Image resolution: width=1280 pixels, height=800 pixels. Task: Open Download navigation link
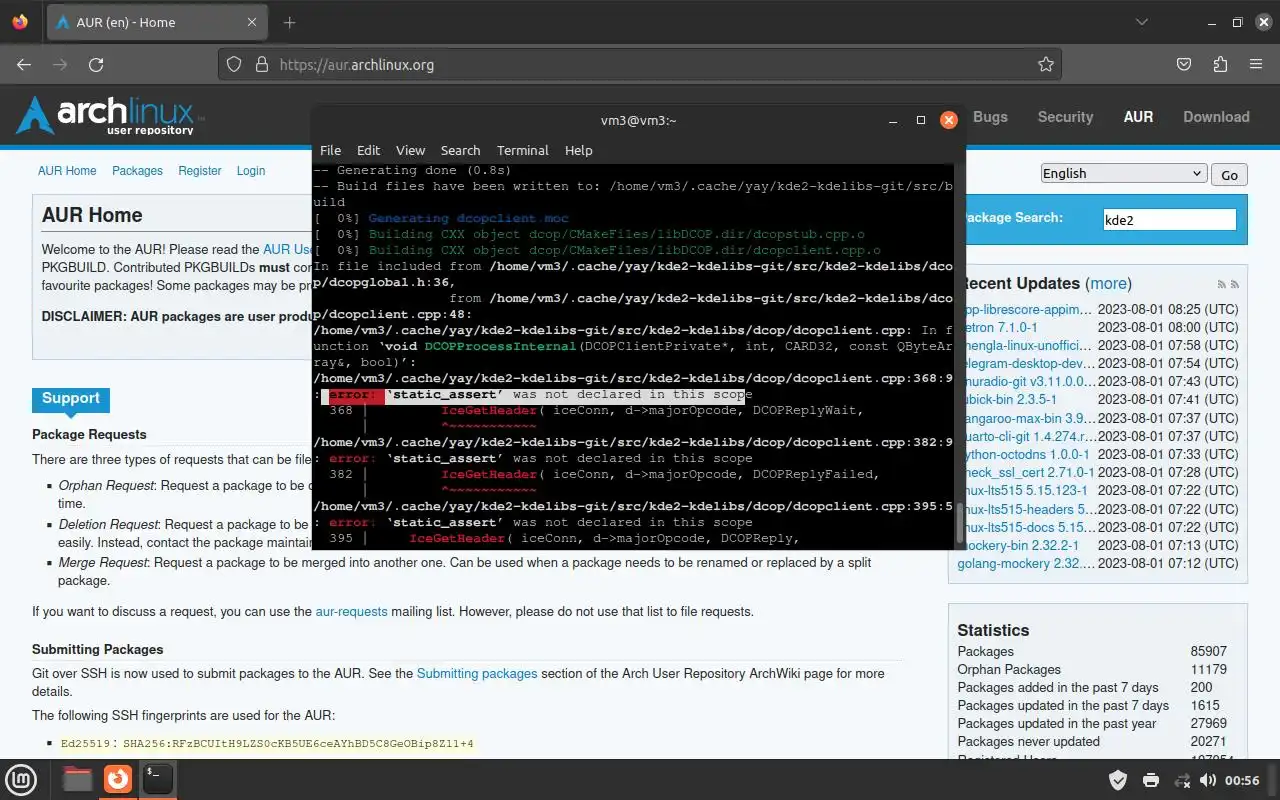(x=1216, y=117)
